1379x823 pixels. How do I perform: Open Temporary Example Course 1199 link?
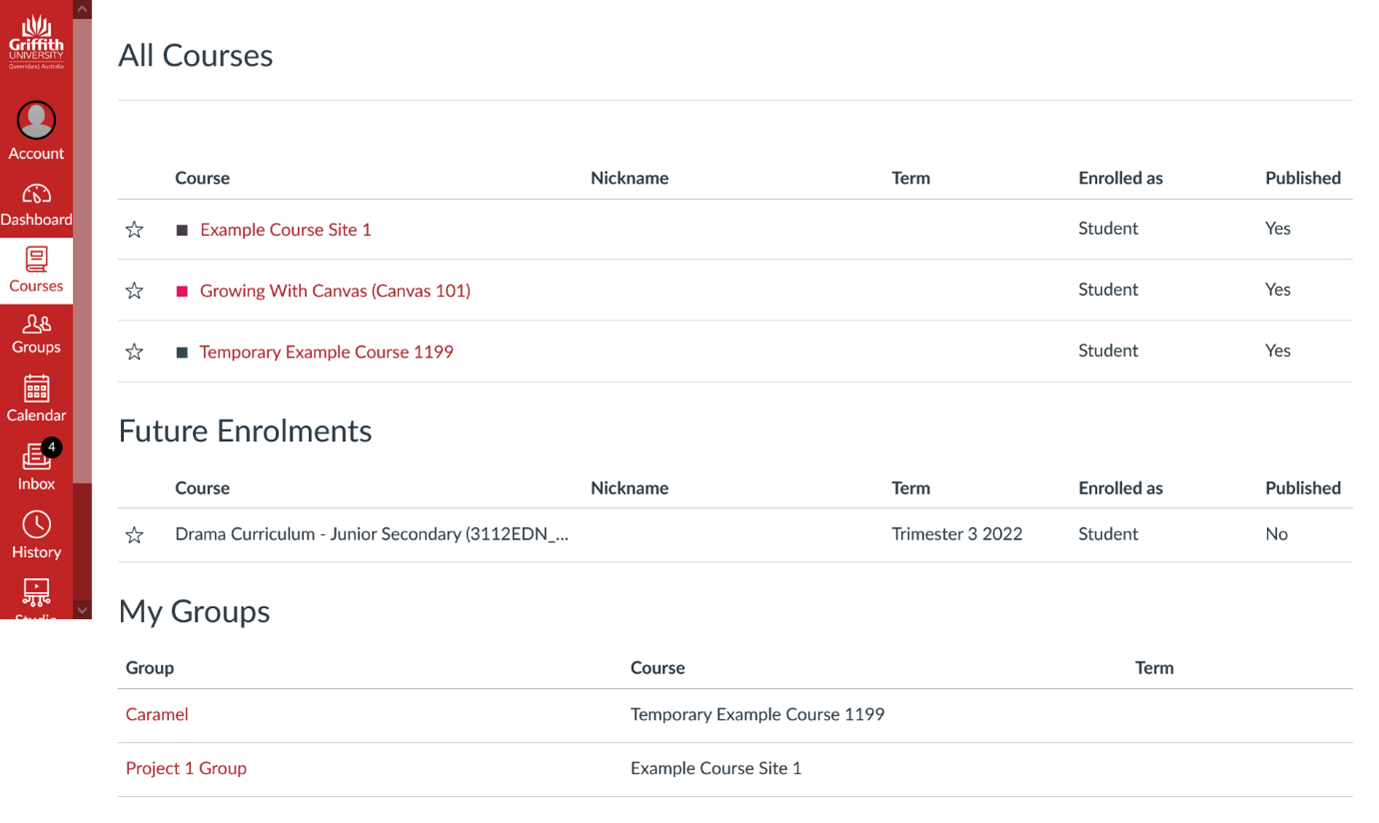coord(326,352)
